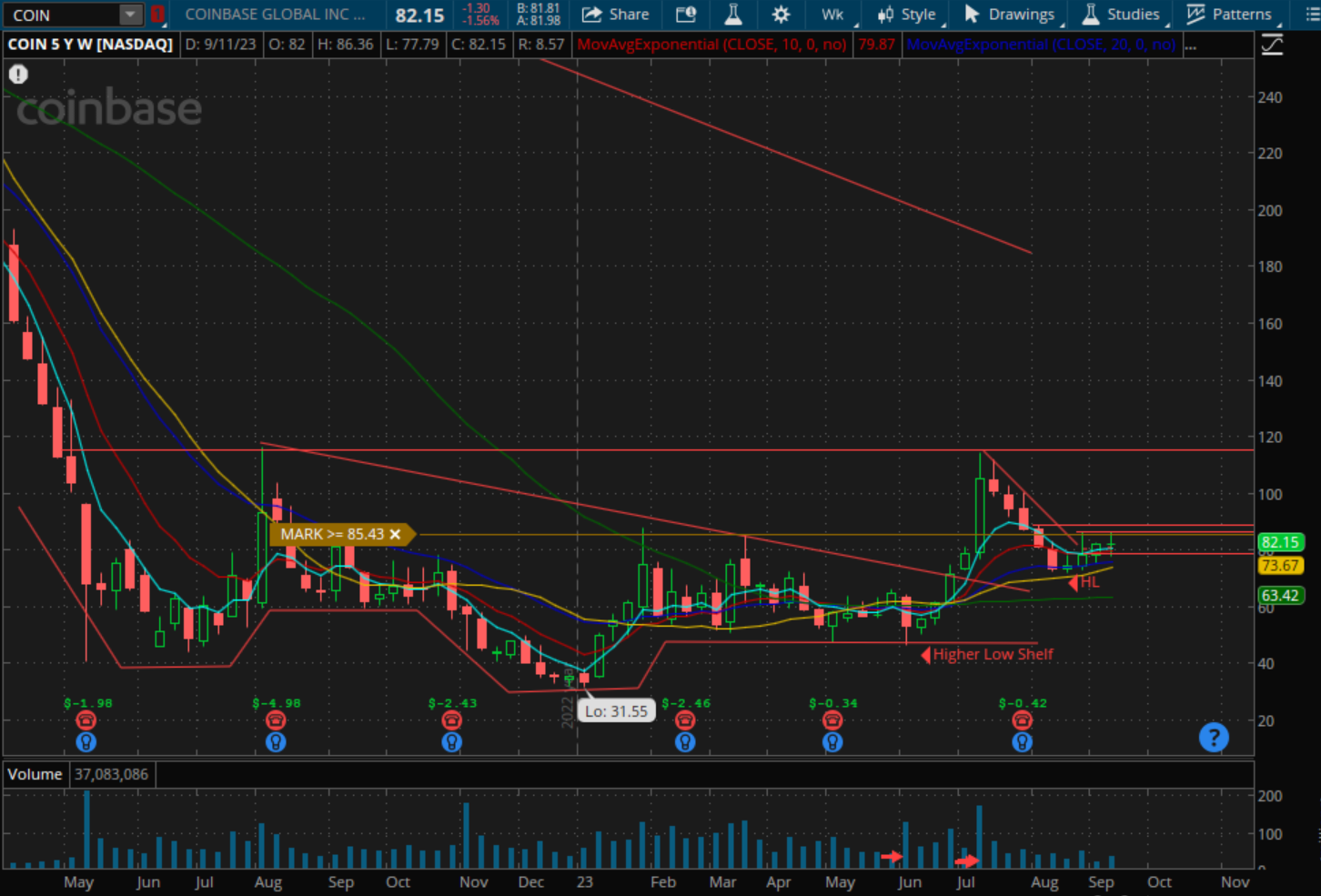The width and height of the screenshot is (1321, 896).
Task: Click the last price 82.15 in the header
Action: pyautogui.click(x=419, y=15)
